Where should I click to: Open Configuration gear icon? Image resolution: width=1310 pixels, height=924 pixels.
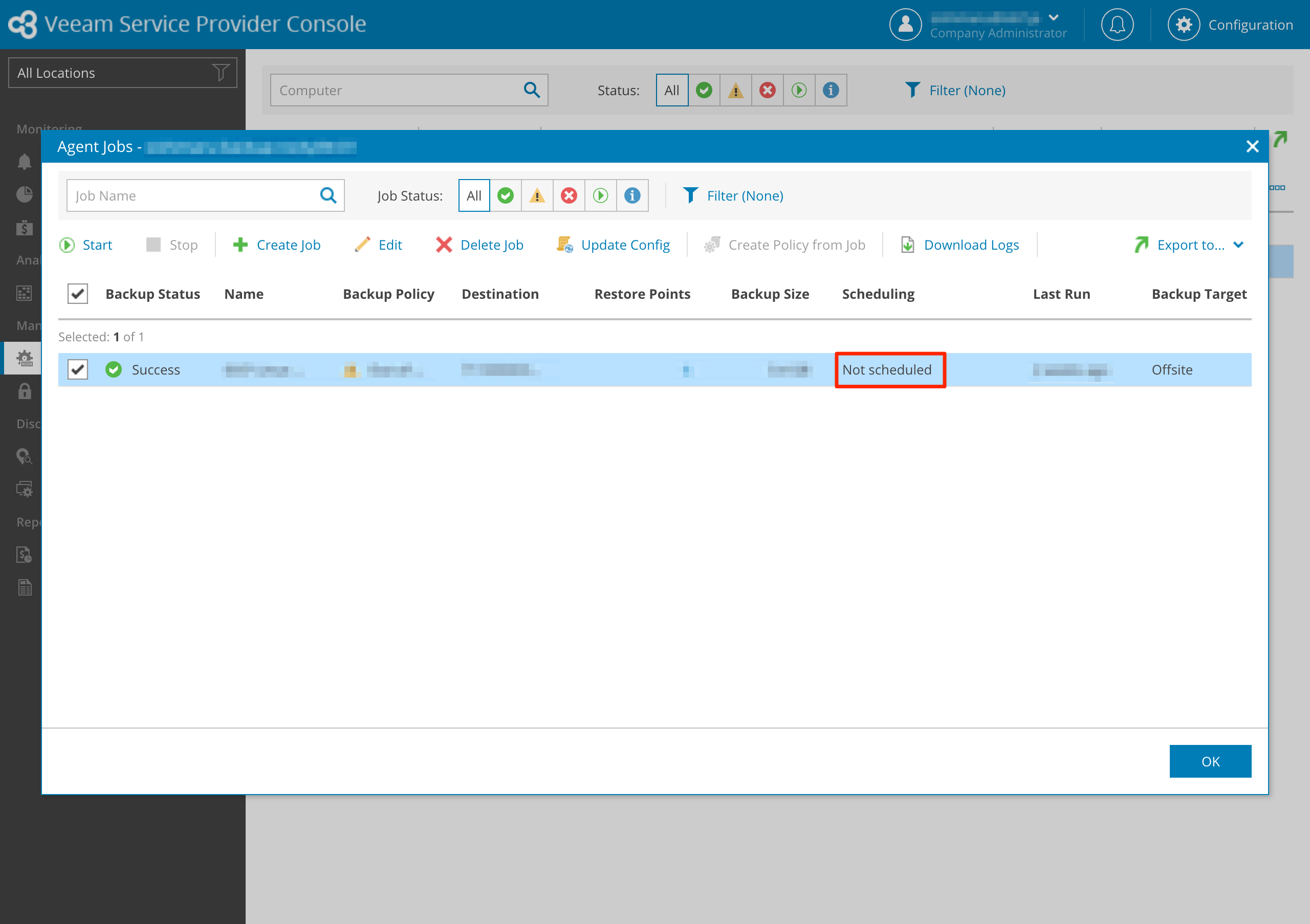[x=1184, y=25]
